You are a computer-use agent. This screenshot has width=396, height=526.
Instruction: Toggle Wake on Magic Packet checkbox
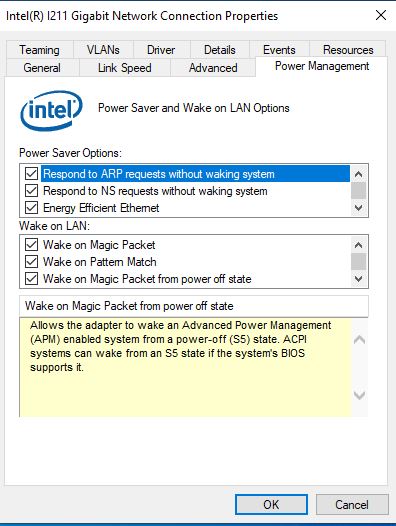click(32, 245)
